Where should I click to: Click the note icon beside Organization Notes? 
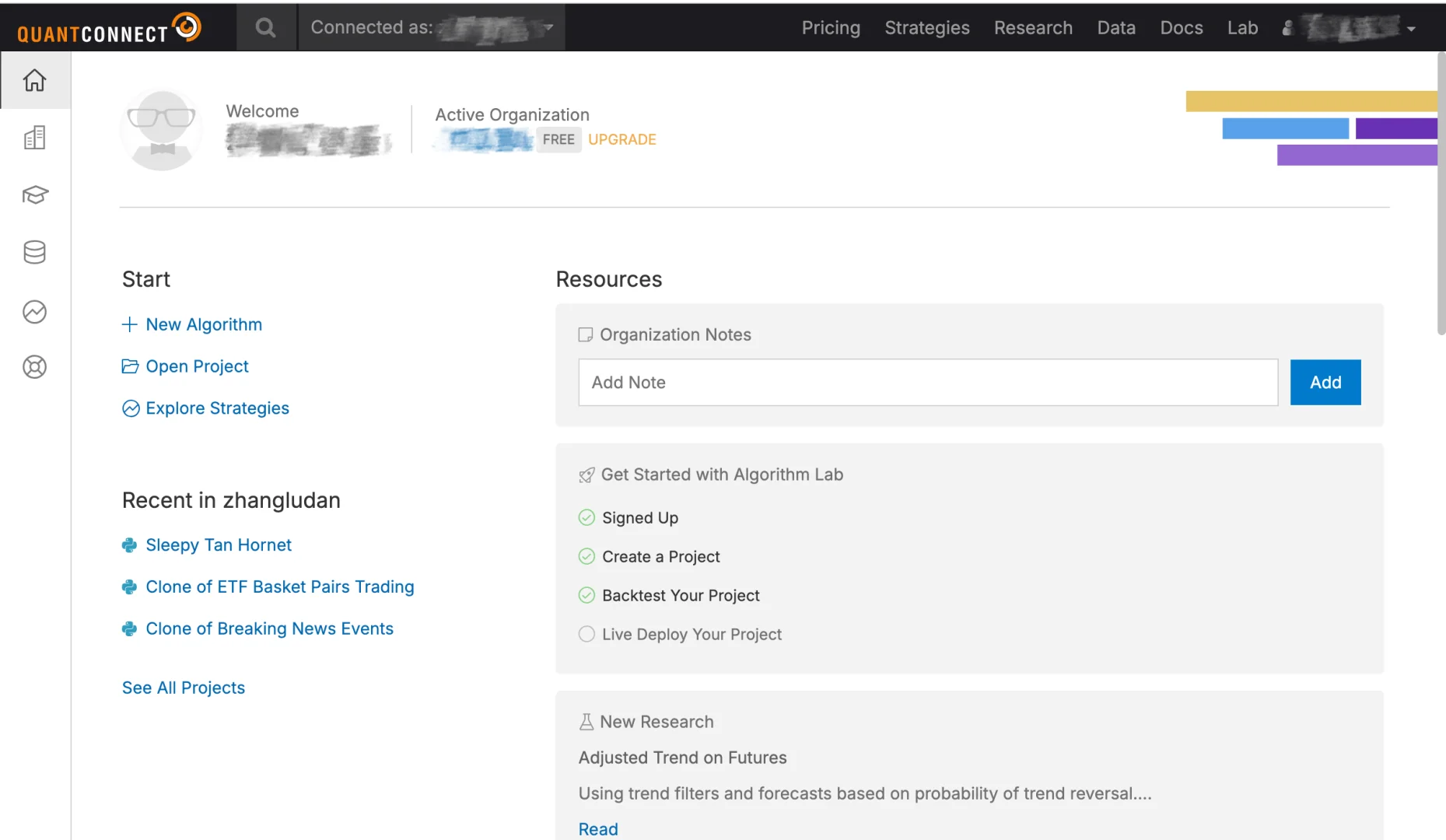586,334
